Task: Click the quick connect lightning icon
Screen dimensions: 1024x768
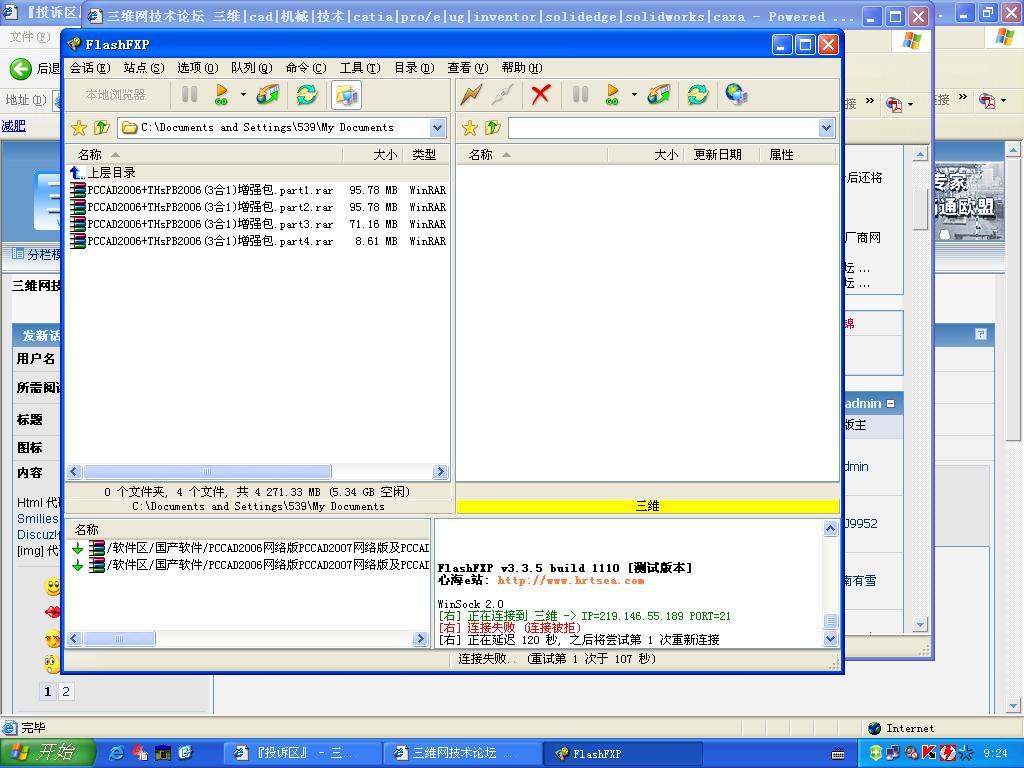Action: click(x=471, y=95)
